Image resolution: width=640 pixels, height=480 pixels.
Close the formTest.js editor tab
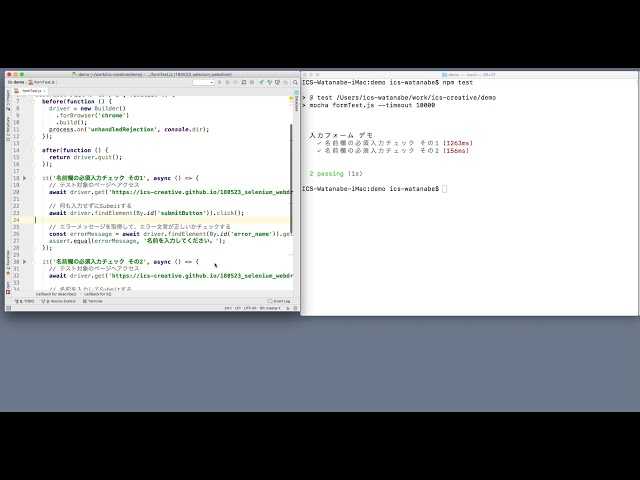(x=44, y=91)
